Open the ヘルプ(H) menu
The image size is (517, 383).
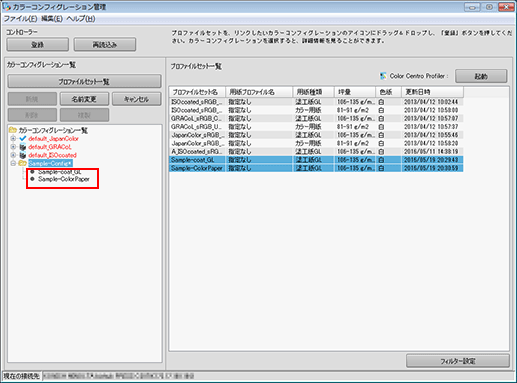tap(81, 19)
